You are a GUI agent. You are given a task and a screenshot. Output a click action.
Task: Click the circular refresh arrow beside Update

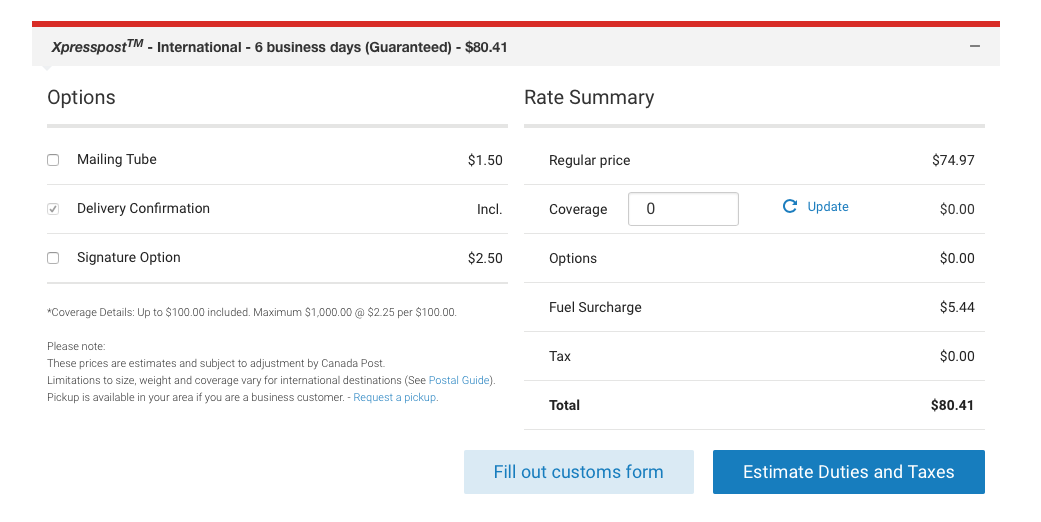click(790, 207)
